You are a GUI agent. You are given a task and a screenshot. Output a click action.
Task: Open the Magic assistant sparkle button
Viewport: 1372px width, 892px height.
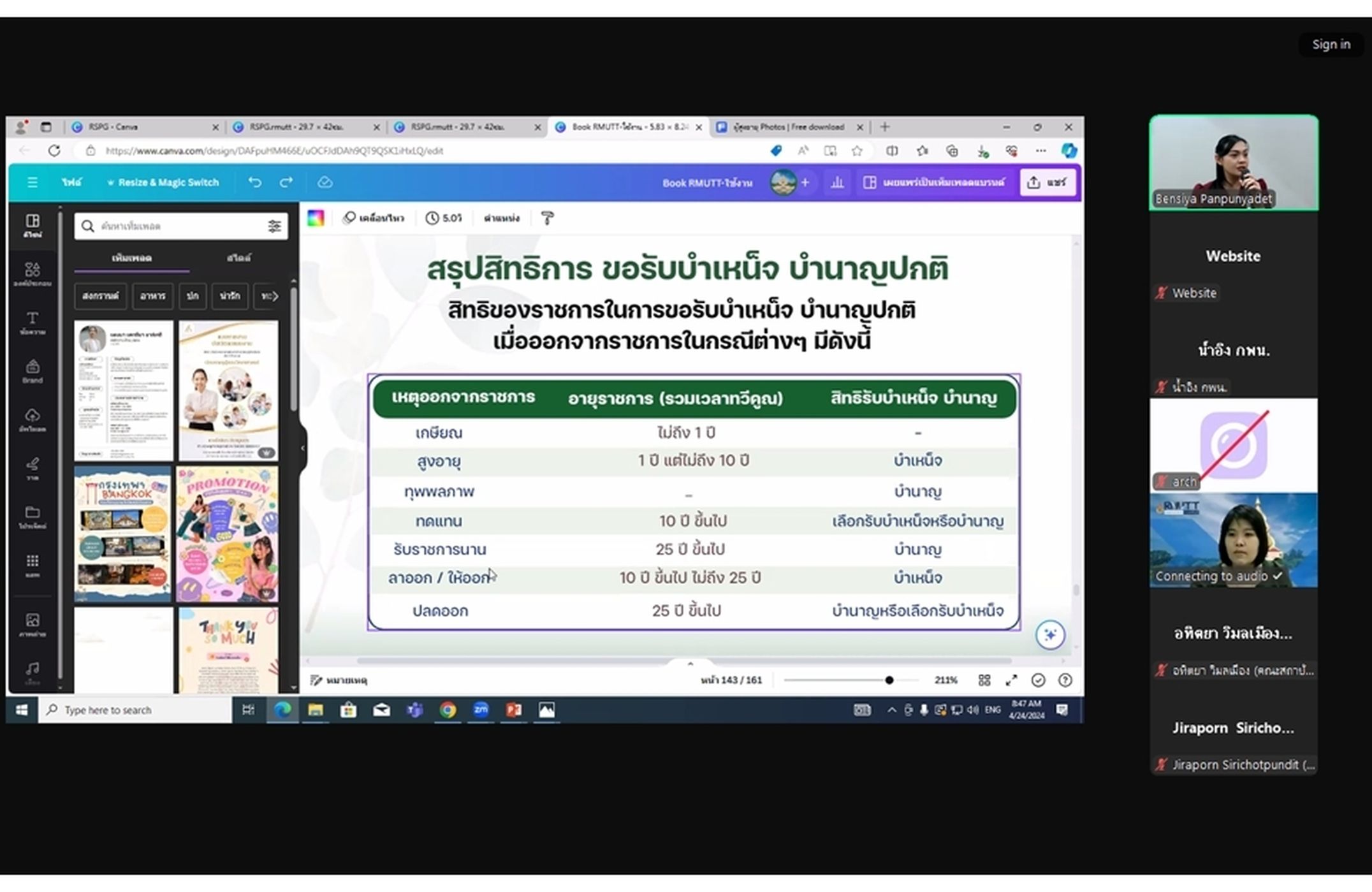[1050, 635]
